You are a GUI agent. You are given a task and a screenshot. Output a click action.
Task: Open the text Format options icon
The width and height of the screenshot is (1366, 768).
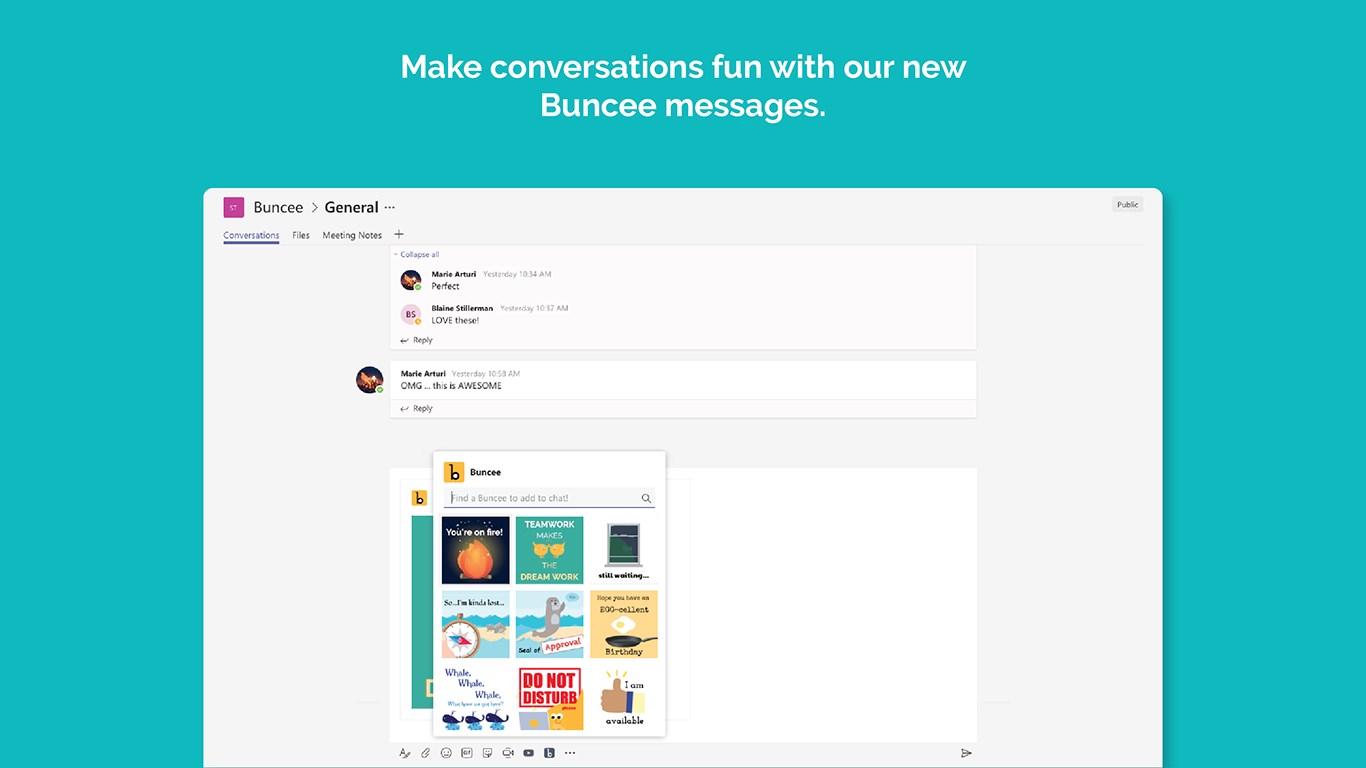tap(404, 753)
